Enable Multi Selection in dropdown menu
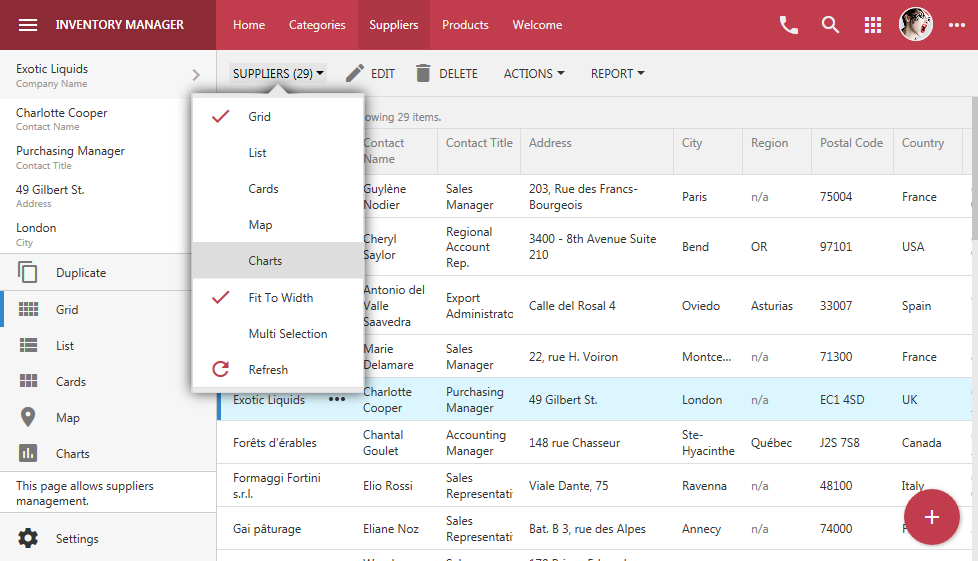The image size is (978, 561). pyautogui.click(x=287, y=334)
